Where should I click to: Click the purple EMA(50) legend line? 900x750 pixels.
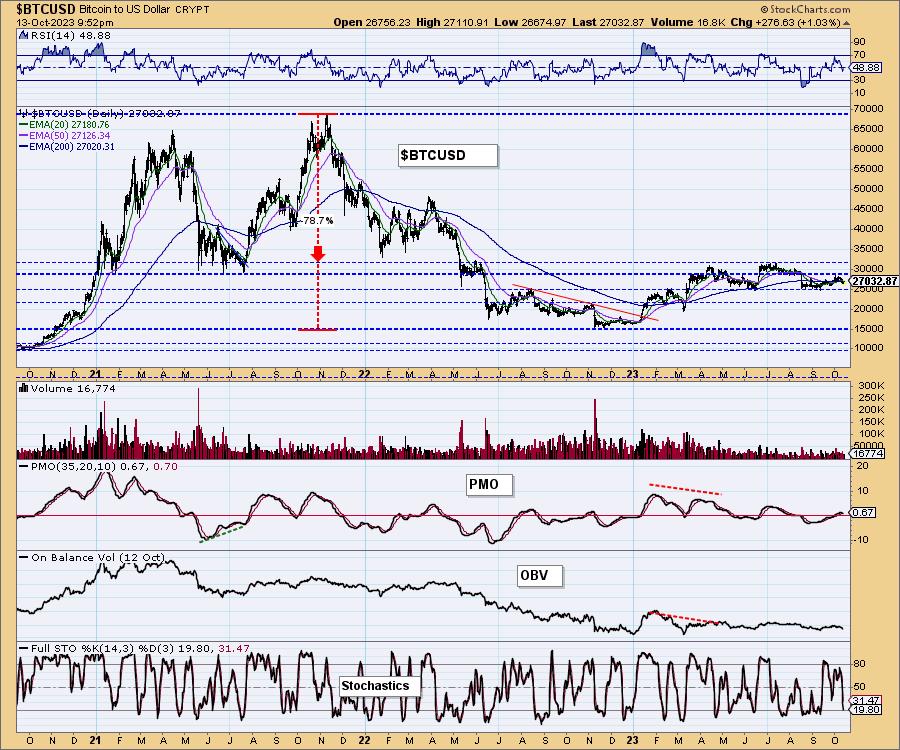(24, 135)
